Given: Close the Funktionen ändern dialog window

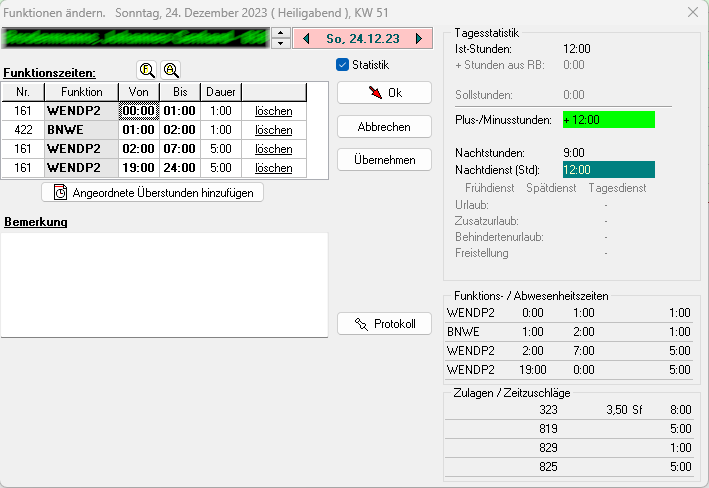Looking at the screenshot, I should [693, 12].
